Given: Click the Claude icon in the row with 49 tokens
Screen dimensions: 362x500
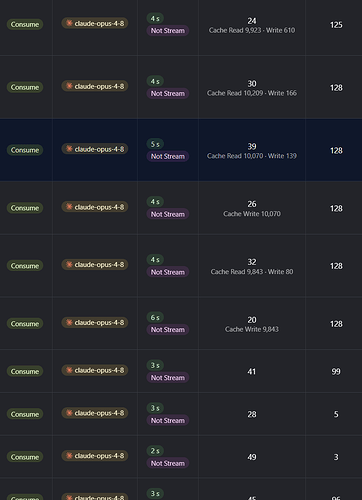Looking at the screenshot, I should pos(69,456).
